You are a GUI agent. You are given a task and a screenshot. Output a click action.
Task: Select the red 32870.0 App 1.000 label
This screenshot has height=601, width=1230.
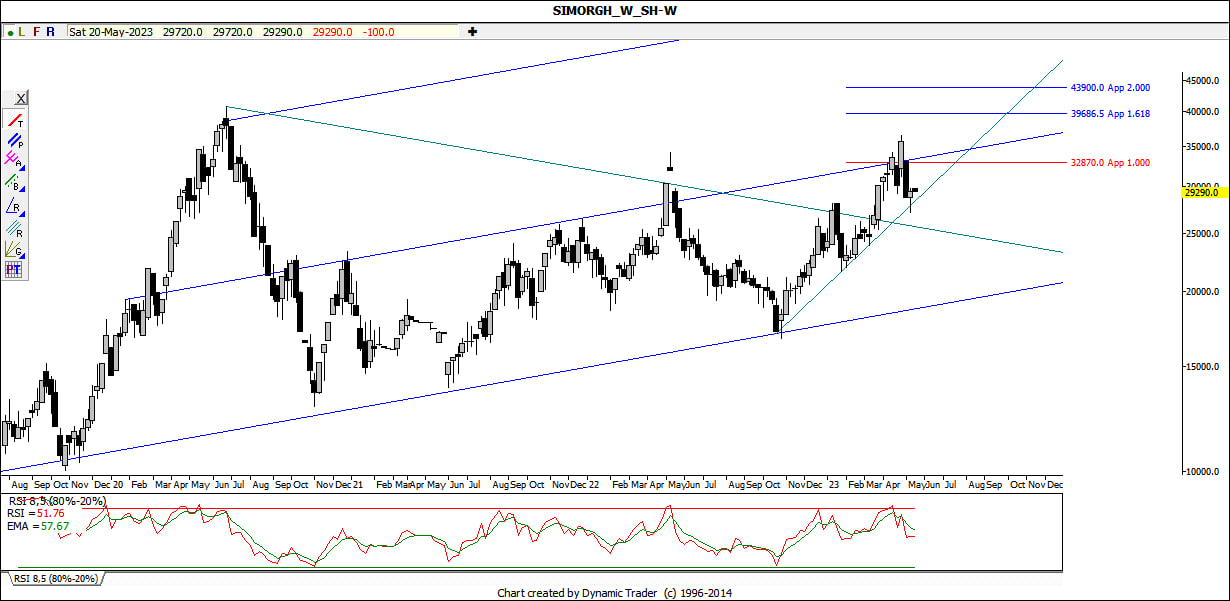coord(1109,162)
